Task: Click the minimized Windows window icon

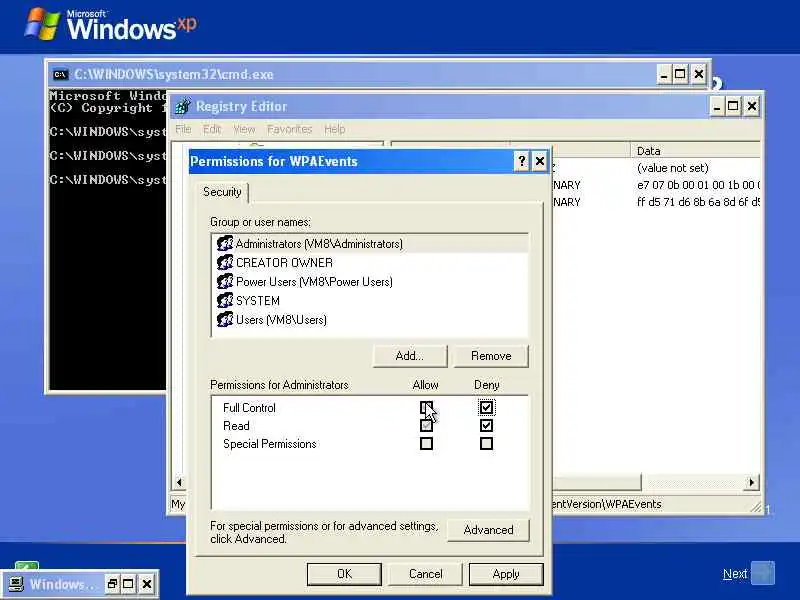Action: coord(16,584)
